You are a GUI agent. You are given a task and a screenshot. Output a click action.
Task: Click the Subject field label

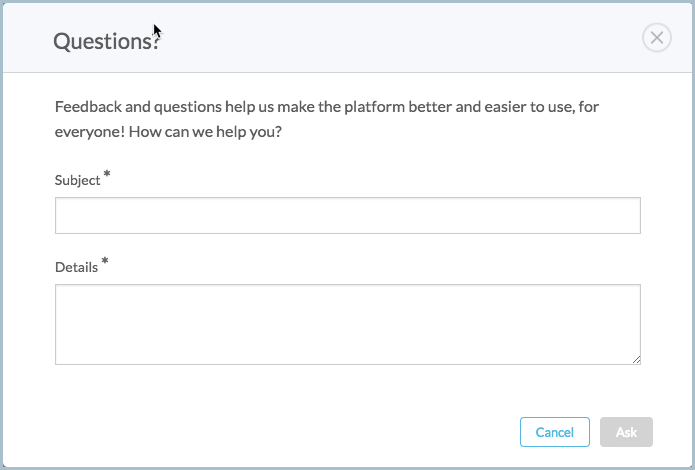pos(78,180)
